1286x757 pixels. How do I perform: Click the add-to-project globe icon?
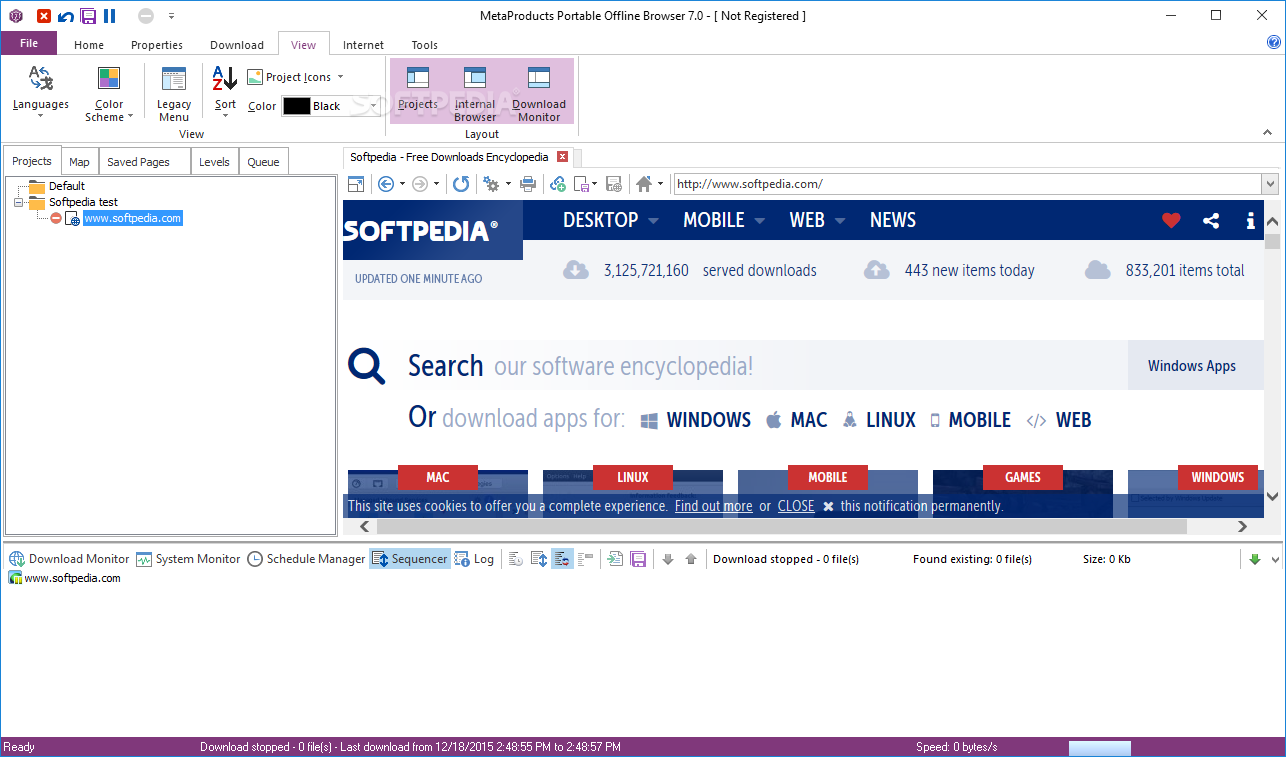click(558, 184)
